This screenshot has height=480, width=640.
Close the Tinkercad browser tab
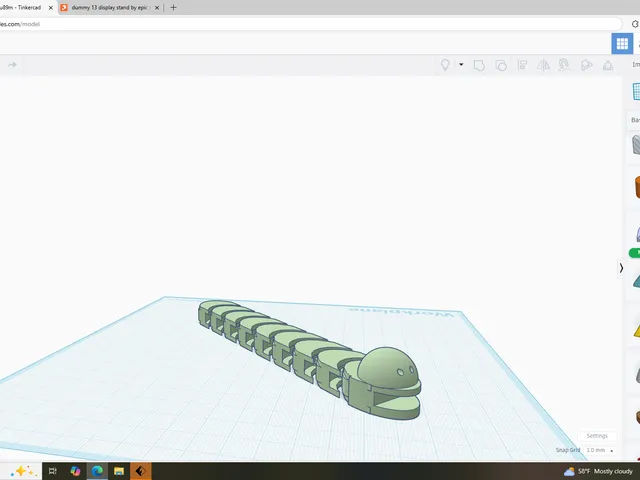pyautogui.click(x=51, y=7)
